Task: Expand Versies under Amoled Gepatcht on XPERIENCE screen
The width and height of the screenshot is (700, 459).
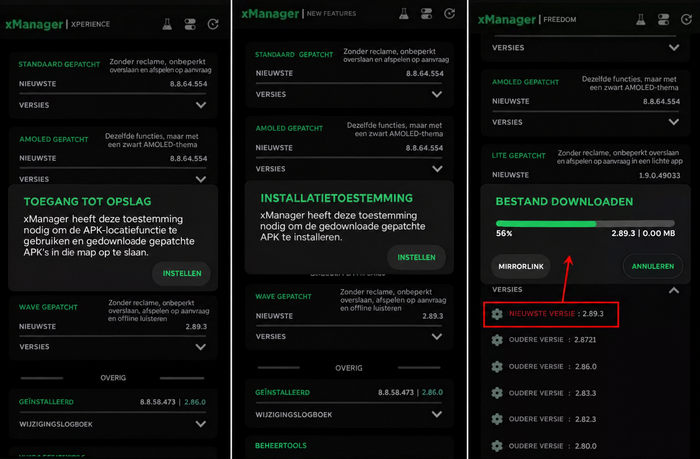Action: (x=201, y=179)
